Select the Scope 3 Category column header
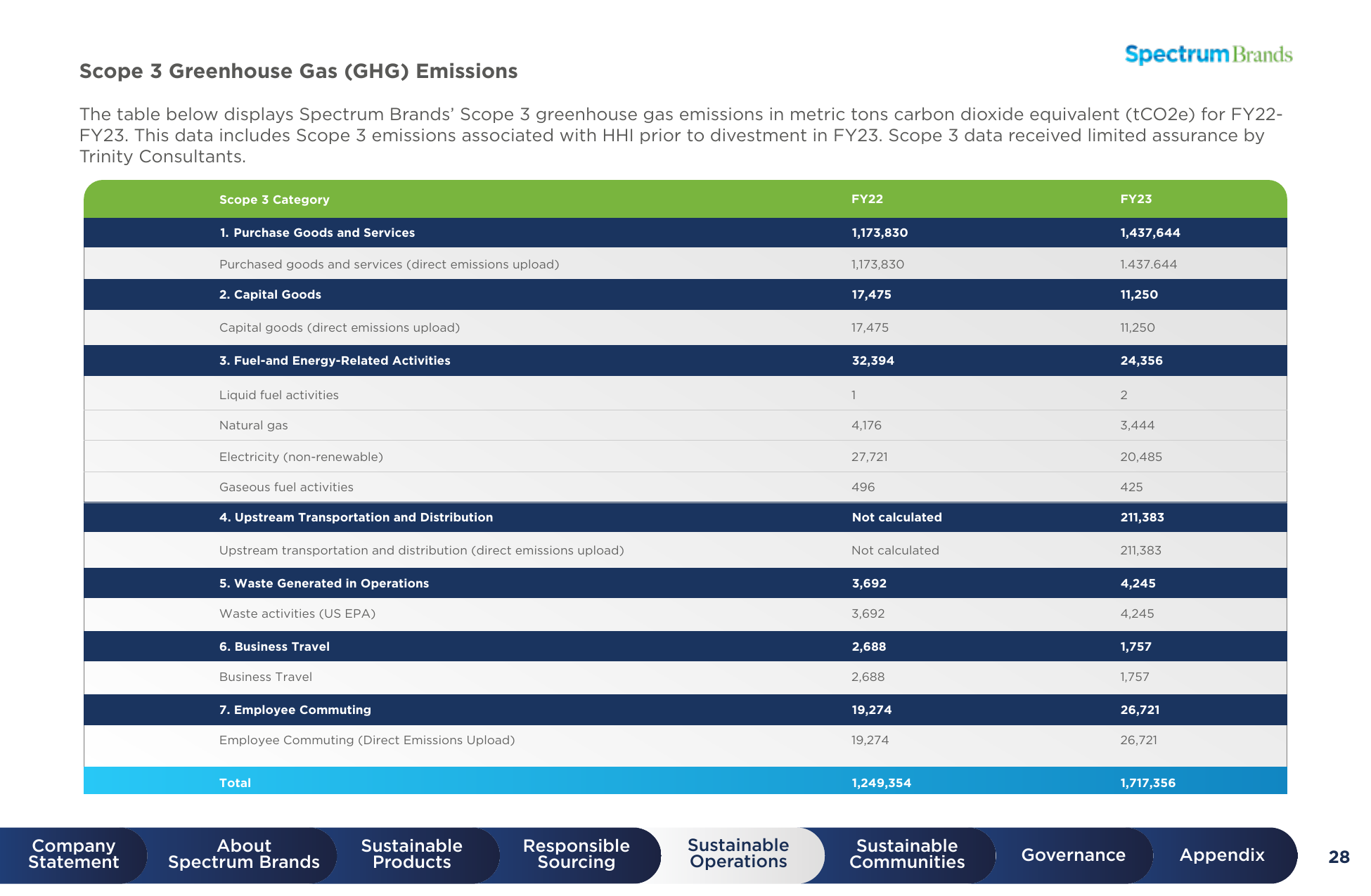The height and width of the screenshot is (896, 1371). coord(274,200)
